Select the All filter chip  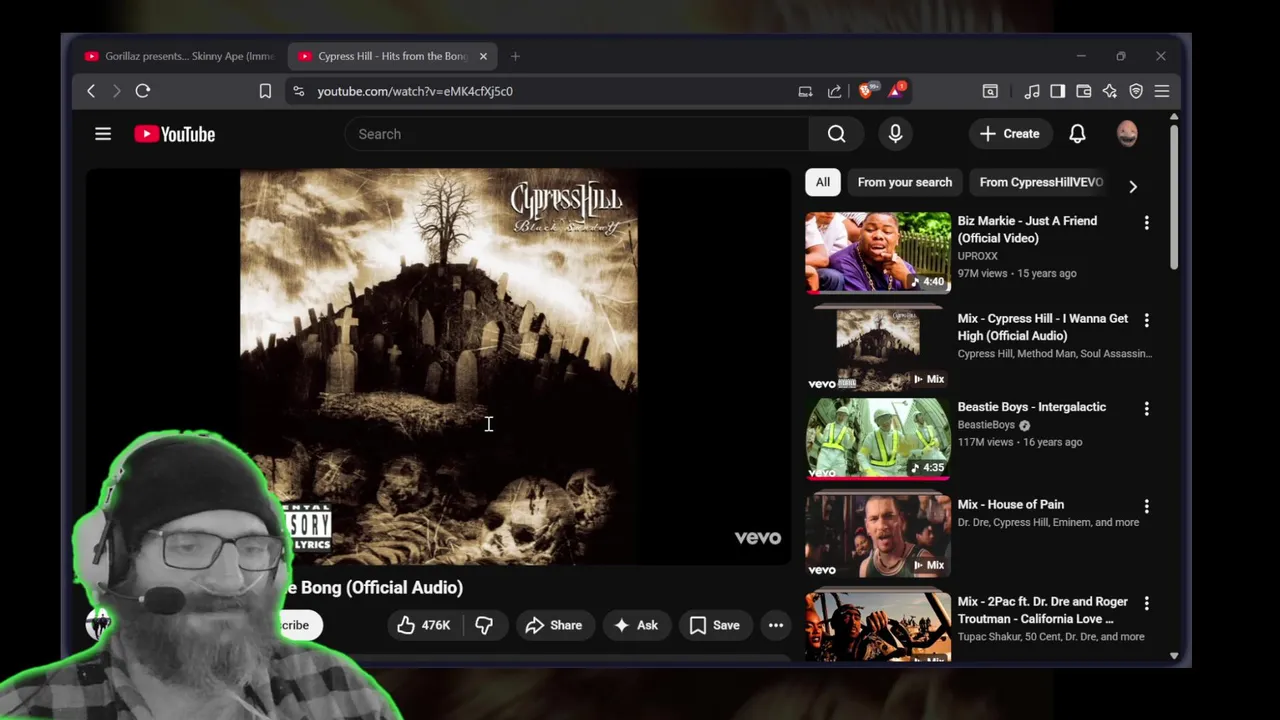click(822, 182)
